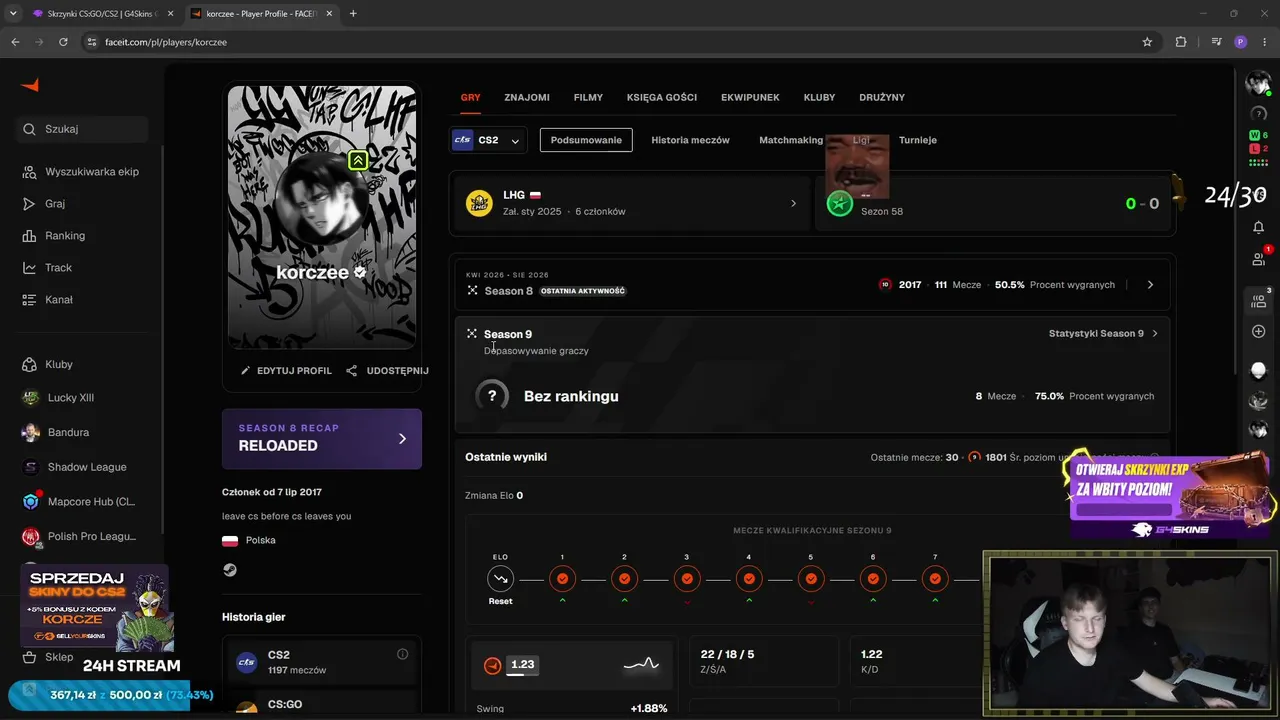Open friends list icon with red badge
Viewport: 1280px width, 720px height.
coord(1259,259)
